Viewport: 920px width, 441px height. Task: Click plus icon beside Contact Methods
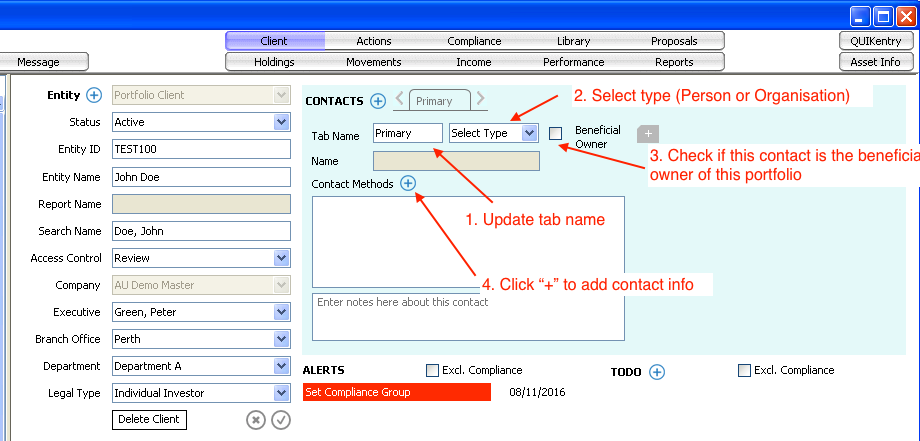407,183
